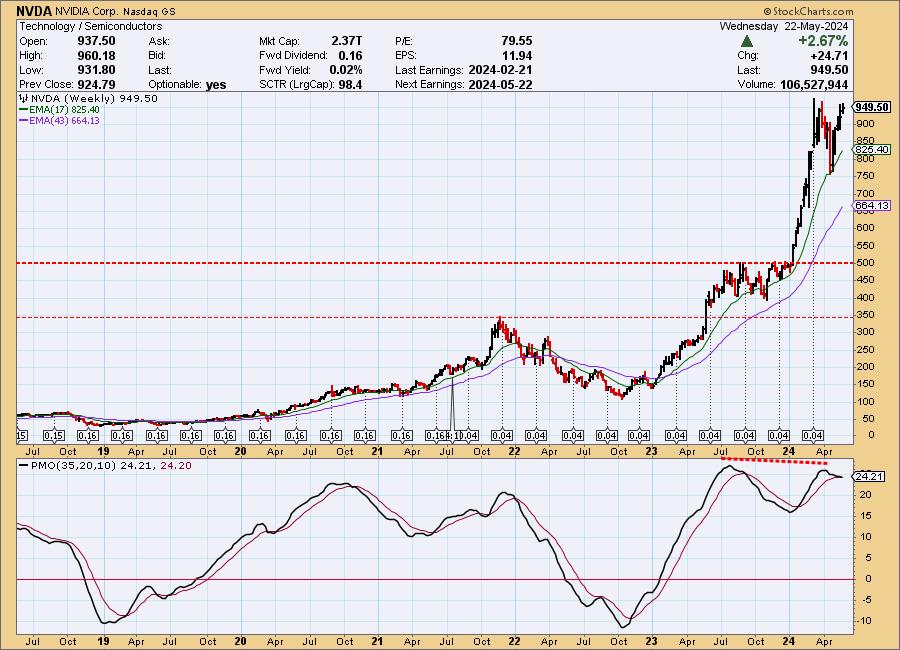Viewport: 900px width, 650px height.
Task: Select the Open value 937.50
Action: pos(96,41)
